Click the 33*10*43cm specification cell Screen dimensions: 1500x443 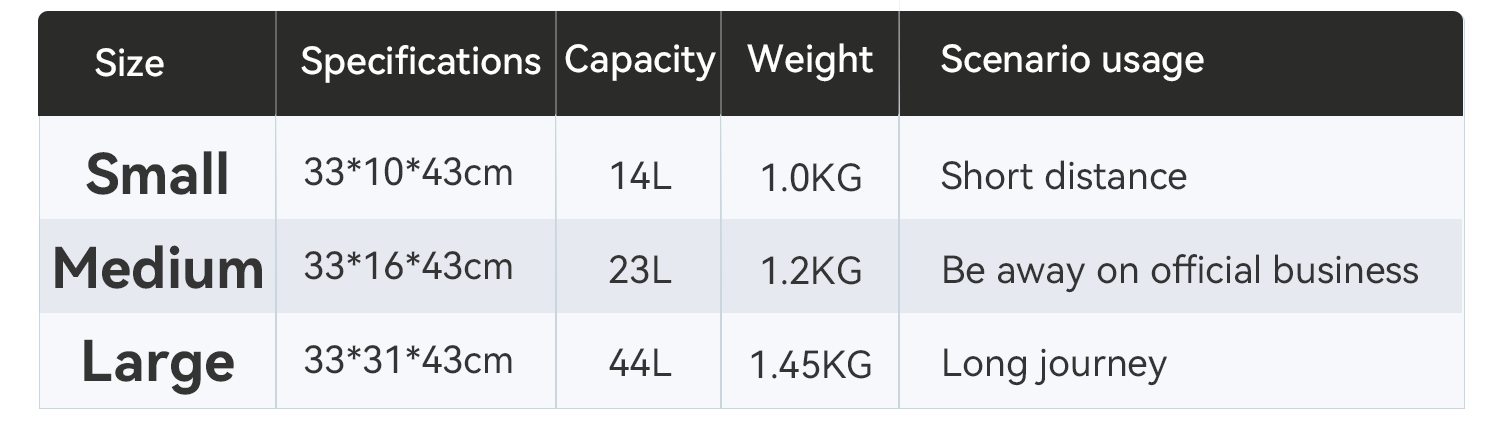(x=408, y=173)
